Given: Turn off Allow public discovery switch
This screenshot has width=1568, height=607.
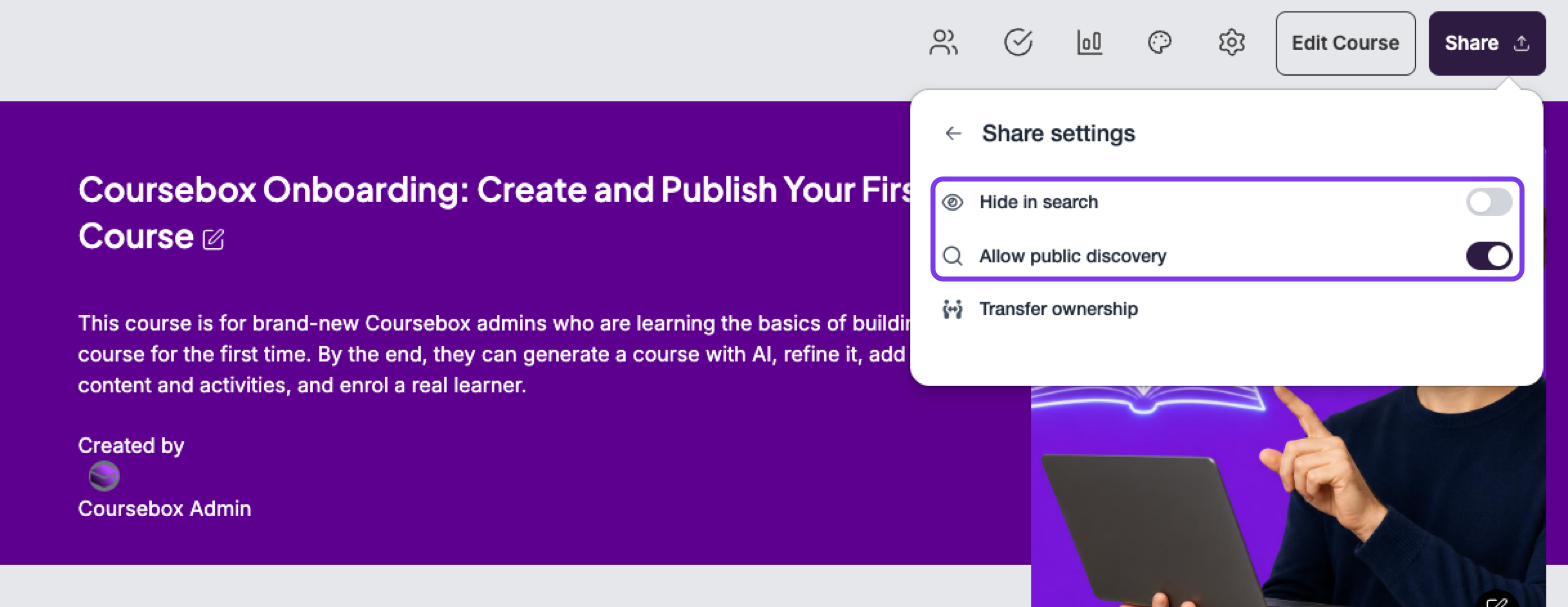Looking at the screenshot, I should [x=1489, y=256].
